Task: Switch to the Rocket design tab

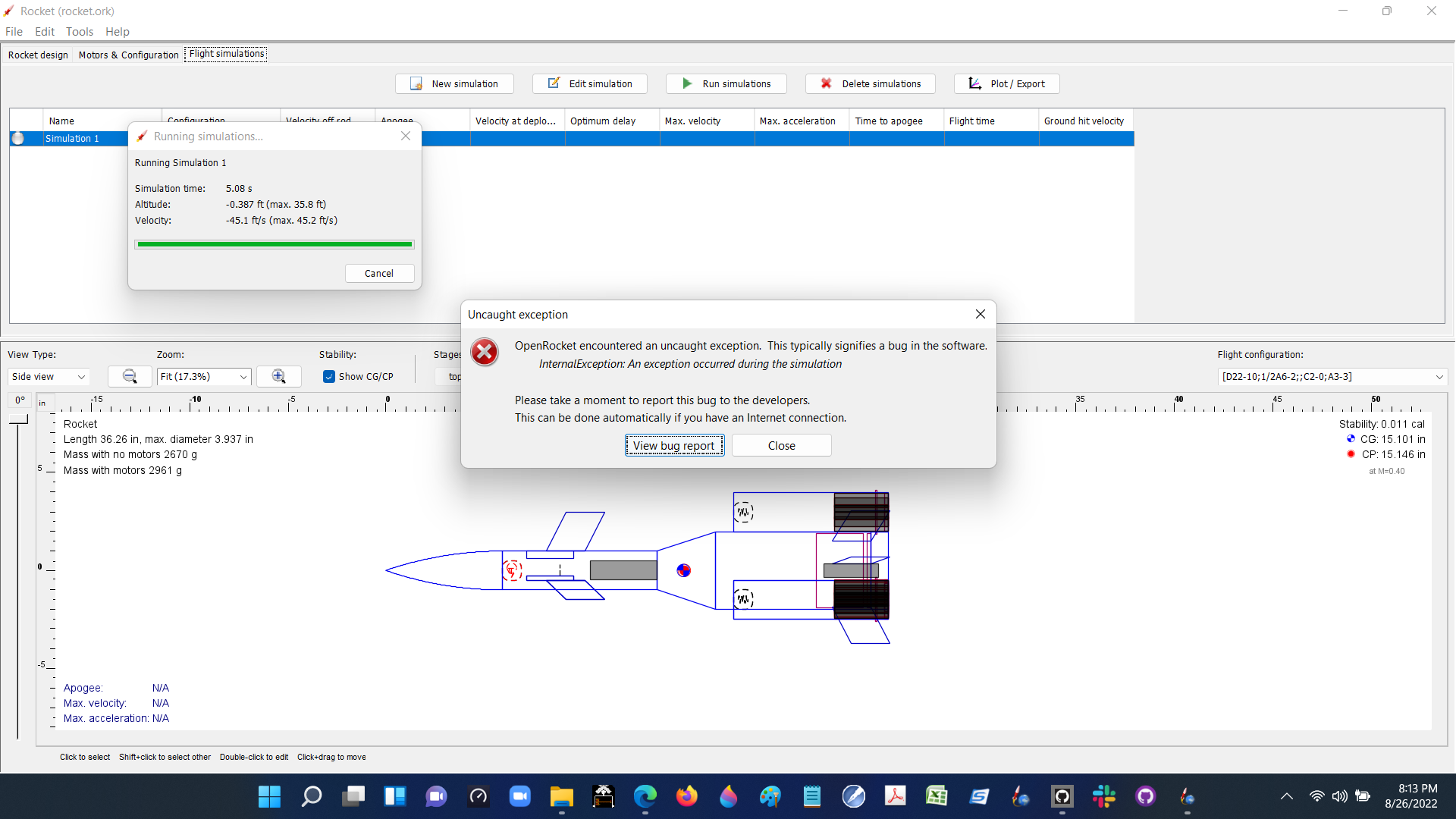Action: [x=38, y=55]
